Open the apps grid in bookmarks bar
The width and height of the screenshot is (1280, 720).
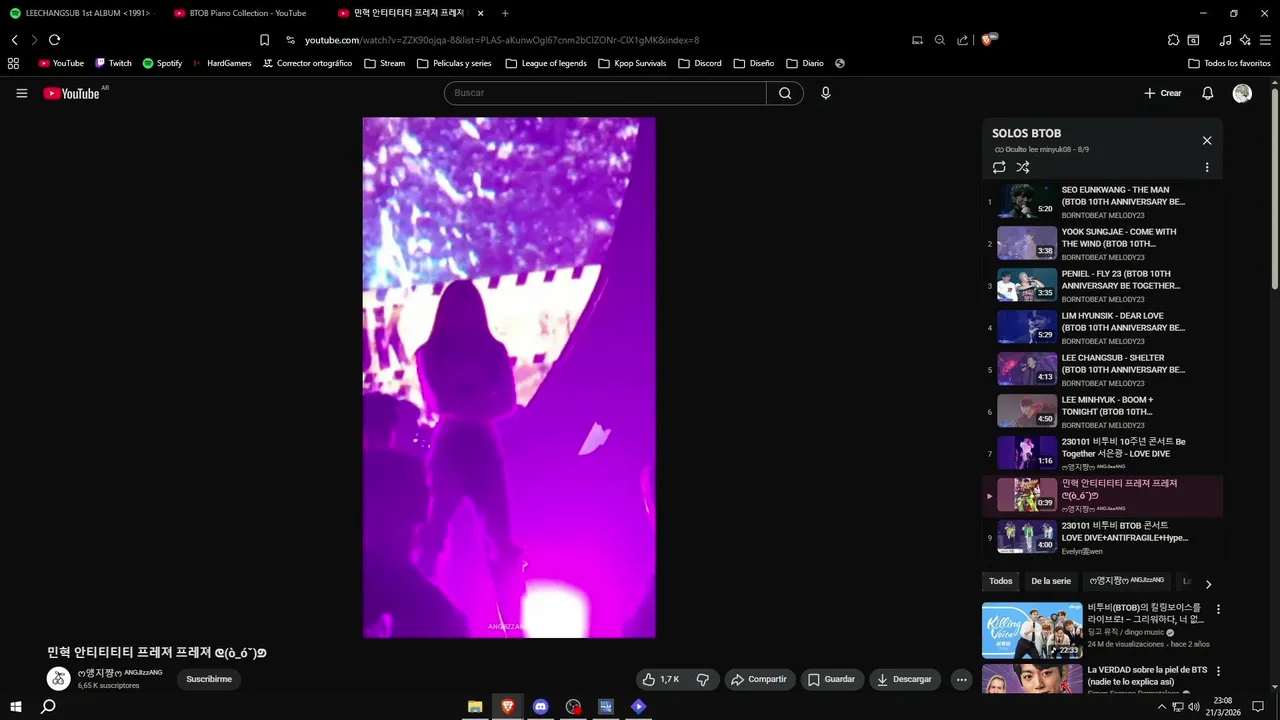click(x=13, y=63)
